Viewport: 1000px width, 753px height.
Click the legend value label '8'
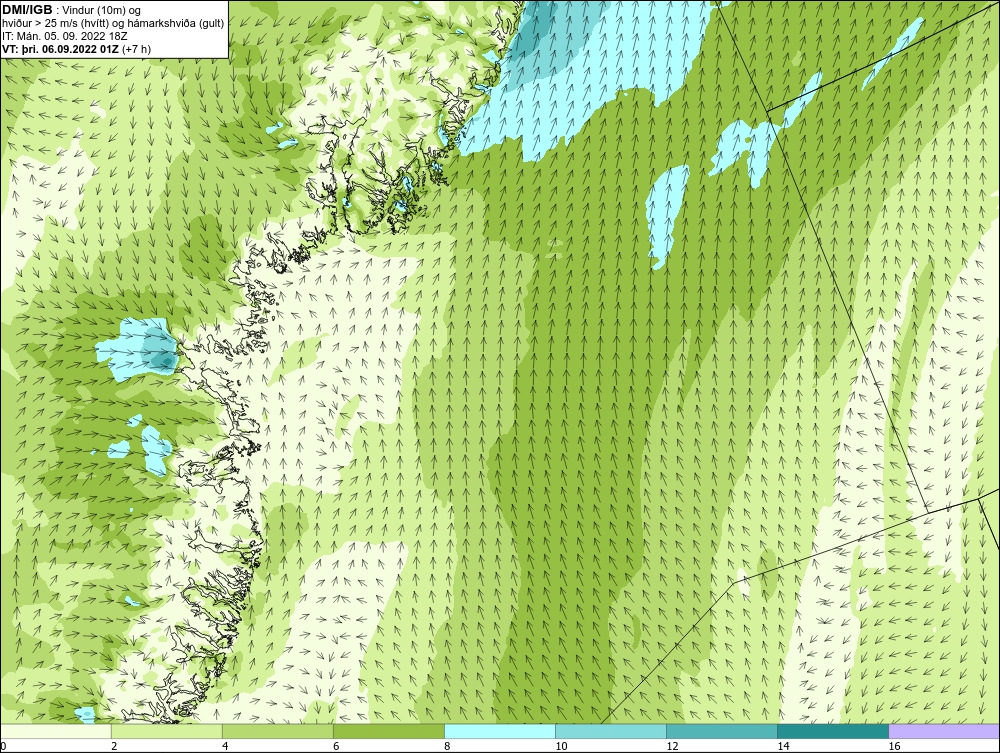click(447, 746)
